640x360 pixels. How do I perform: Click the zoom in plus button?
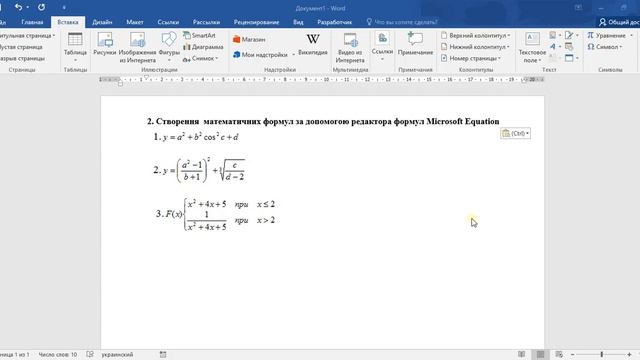pyautogui.click(x=629, y=354)
